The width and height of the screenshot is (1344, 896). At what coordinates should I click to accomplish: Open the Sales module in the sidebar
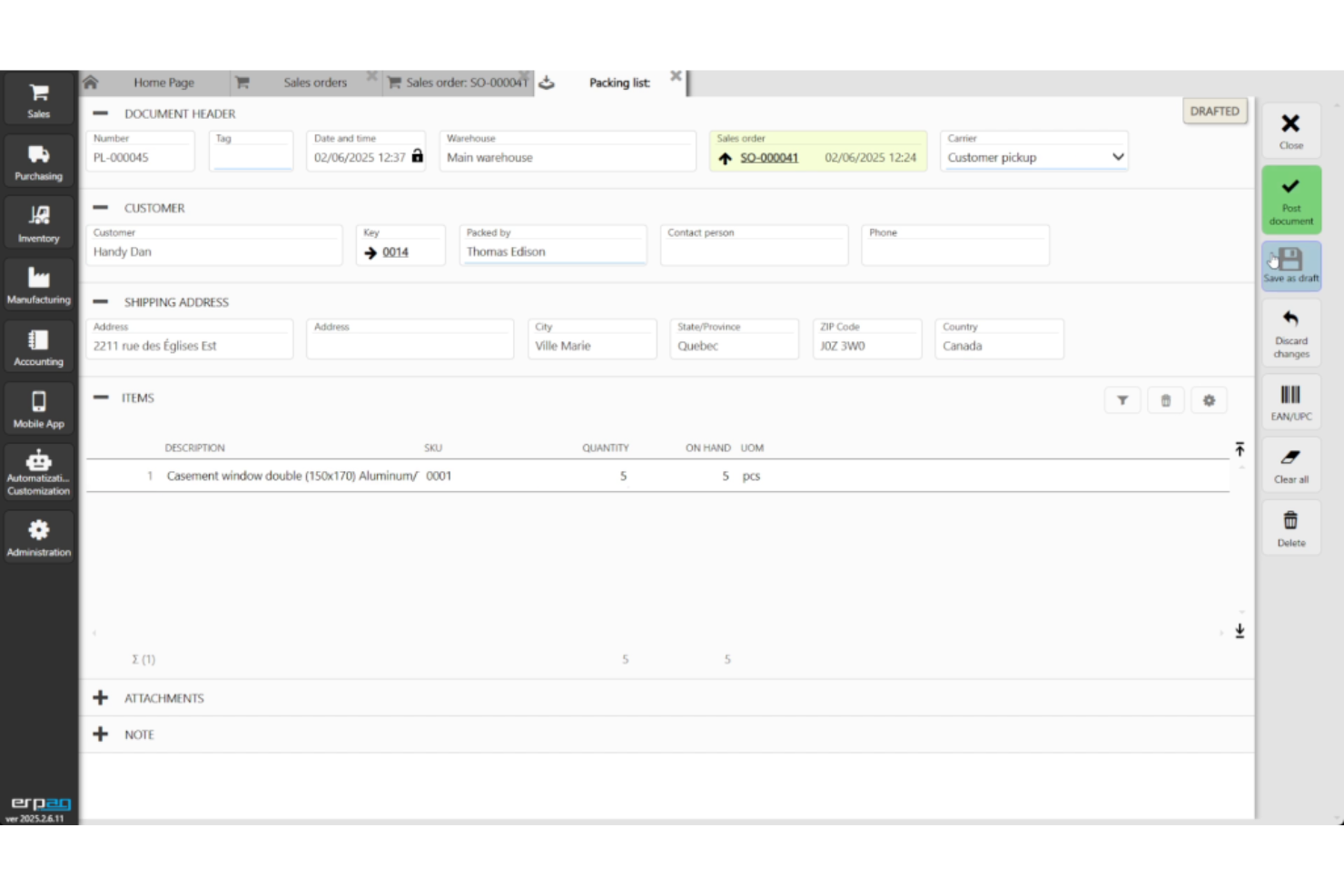point(37,100)
